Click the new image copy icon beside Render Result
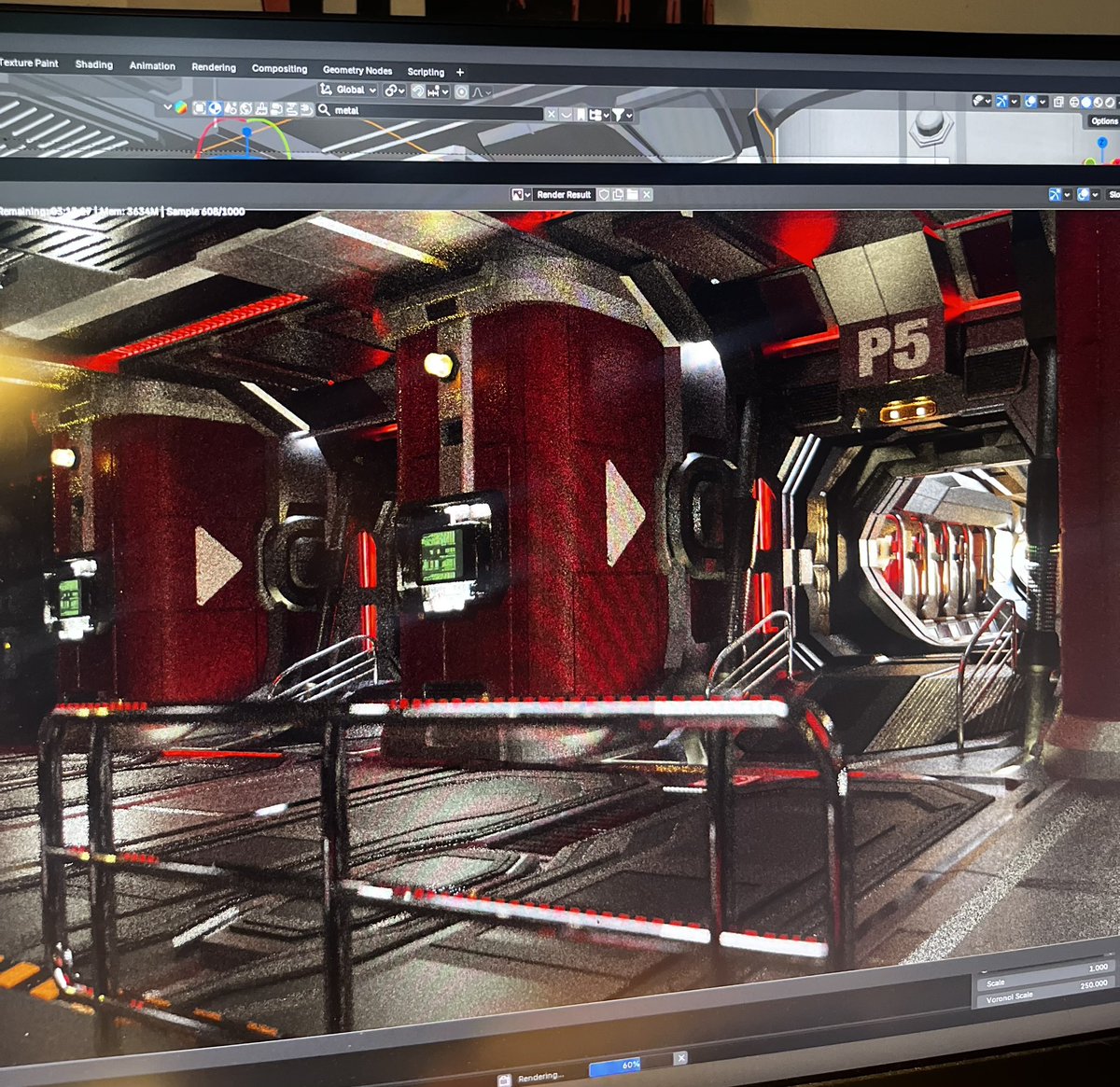1120x1087 pixels. click(x=618, y=195)
